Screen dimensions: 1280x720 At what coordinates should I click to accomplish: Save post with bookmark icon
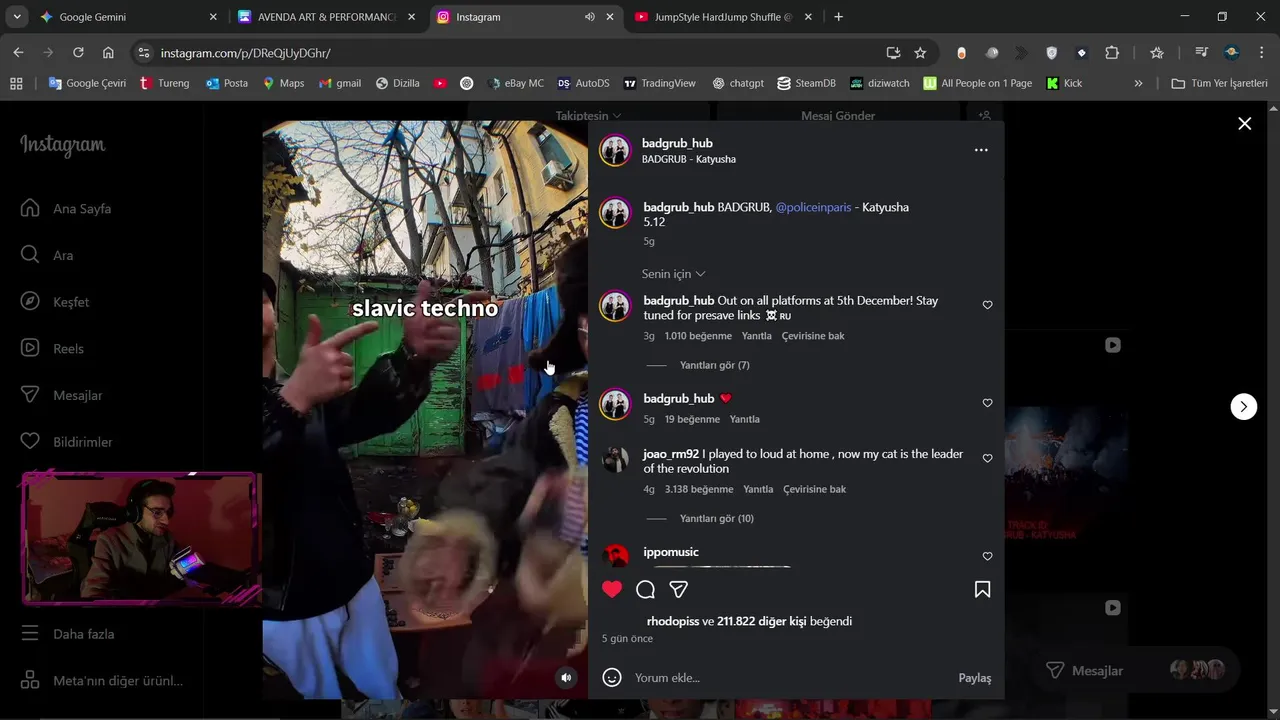tap(982, 589)
